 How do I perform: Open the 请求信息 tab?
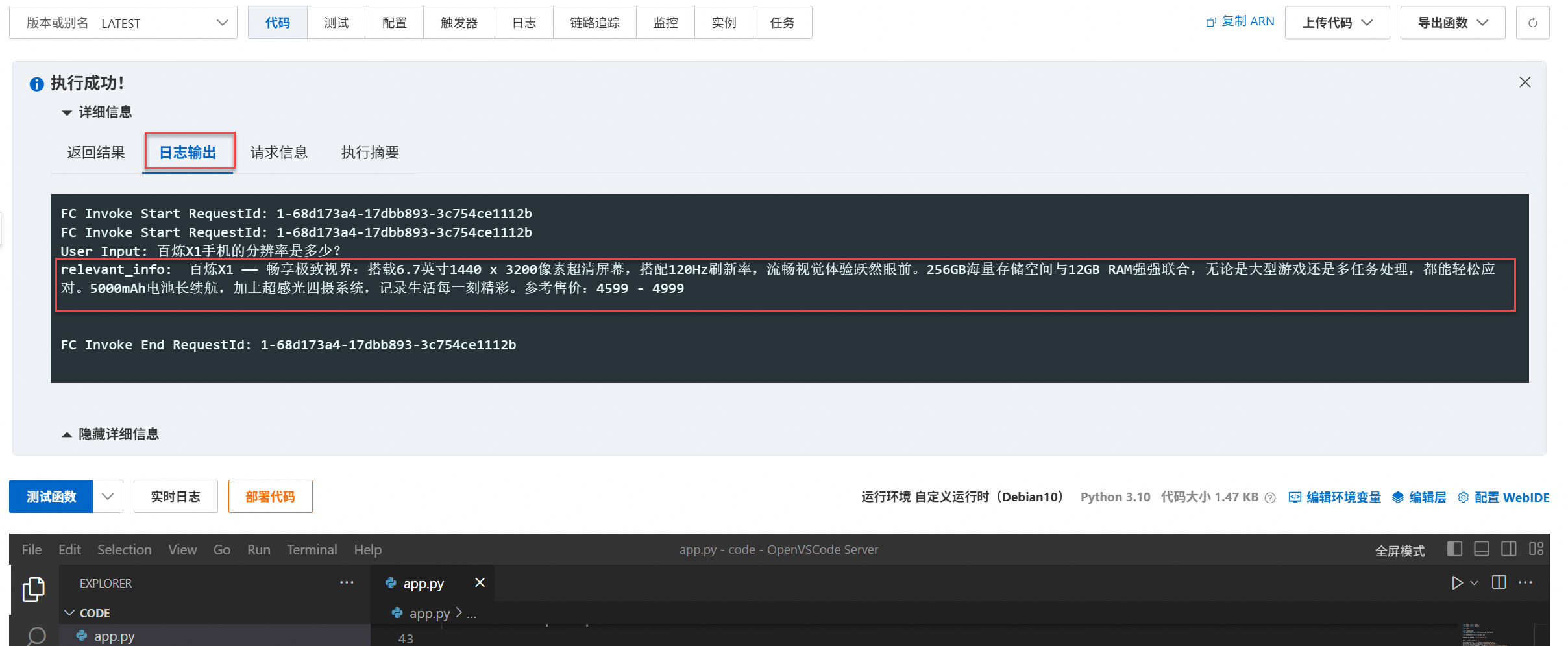tap(279, 153)
